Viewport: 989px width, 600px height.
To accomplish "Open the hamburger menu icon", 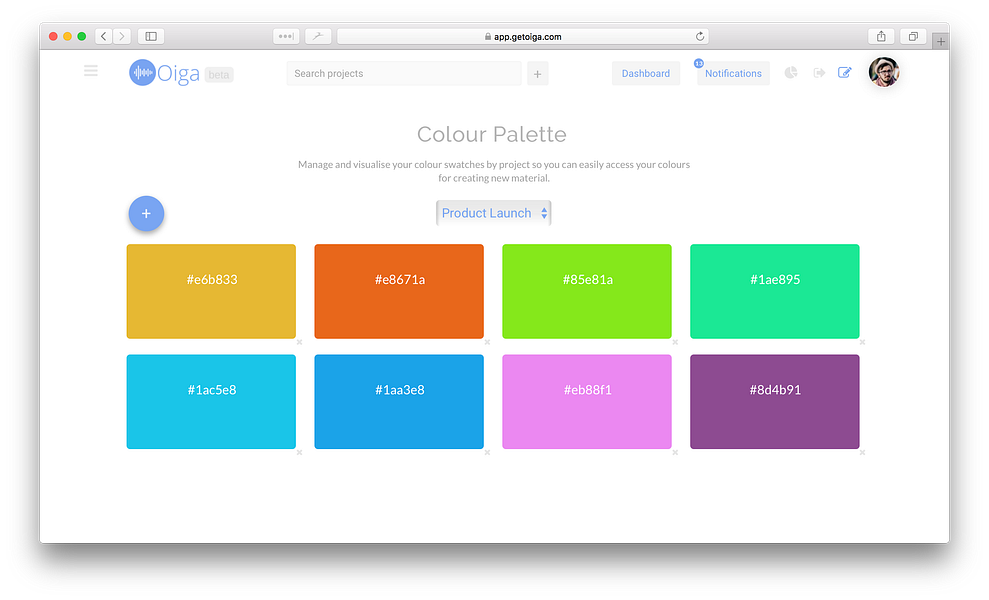I will 91,71.
